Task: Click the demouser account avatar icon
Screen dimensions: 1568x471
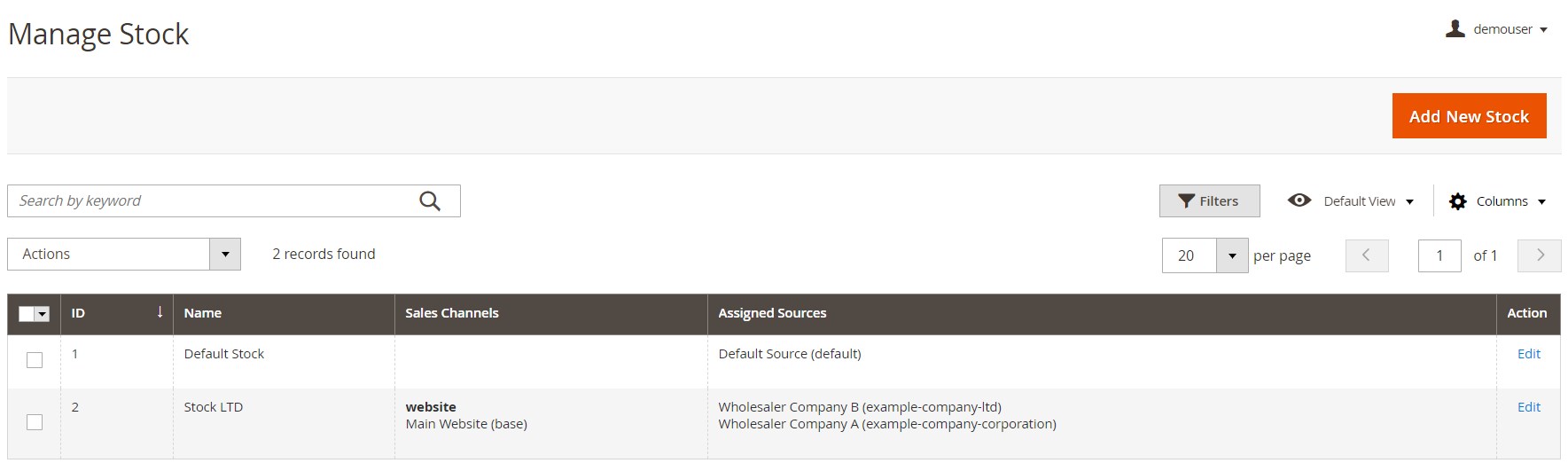Action: click(1455, 29)
